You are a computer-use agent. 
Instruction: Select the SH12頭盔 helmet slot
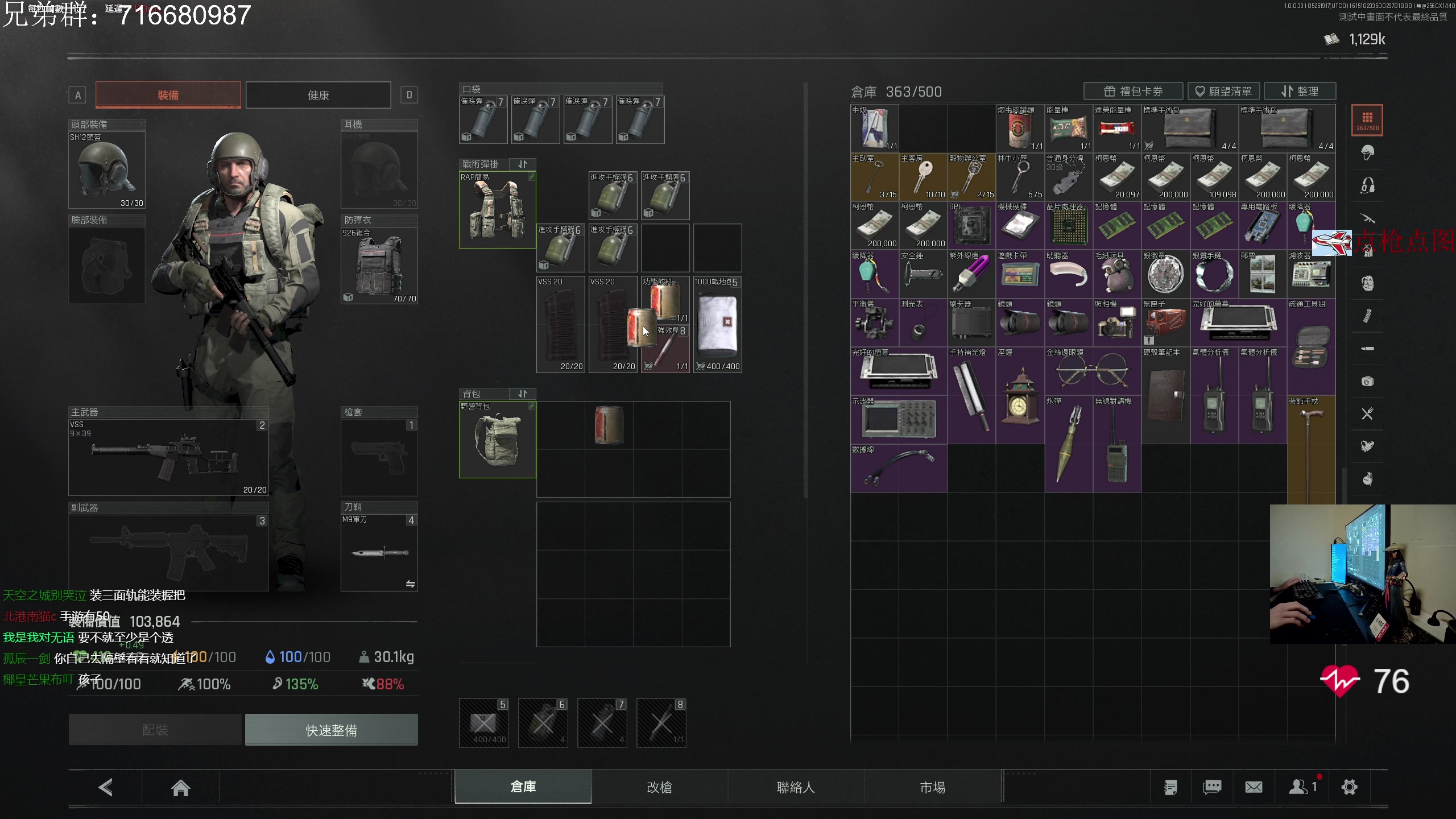pyautogui.click(x=107, y=170)
